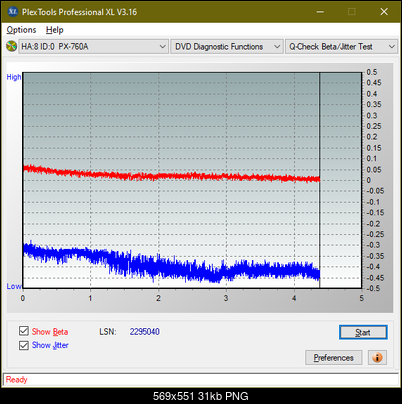Open the Preferences button
This screenshot has height=404, width=402.
333,358
